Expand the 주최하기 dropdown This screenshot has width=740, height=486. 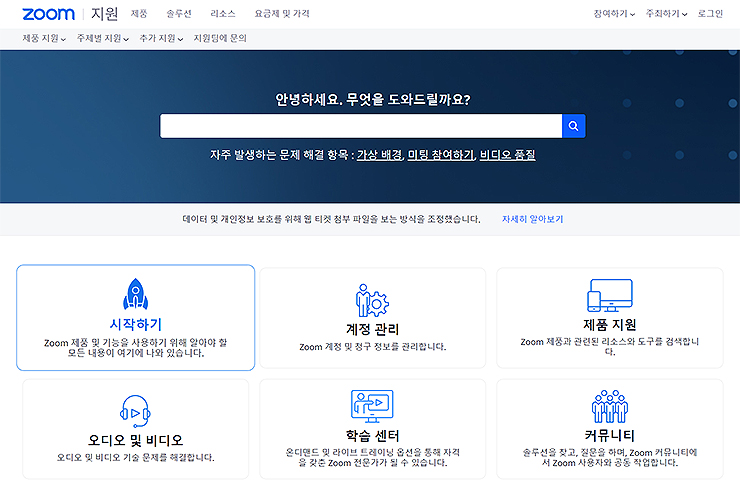tap(666, 14)
